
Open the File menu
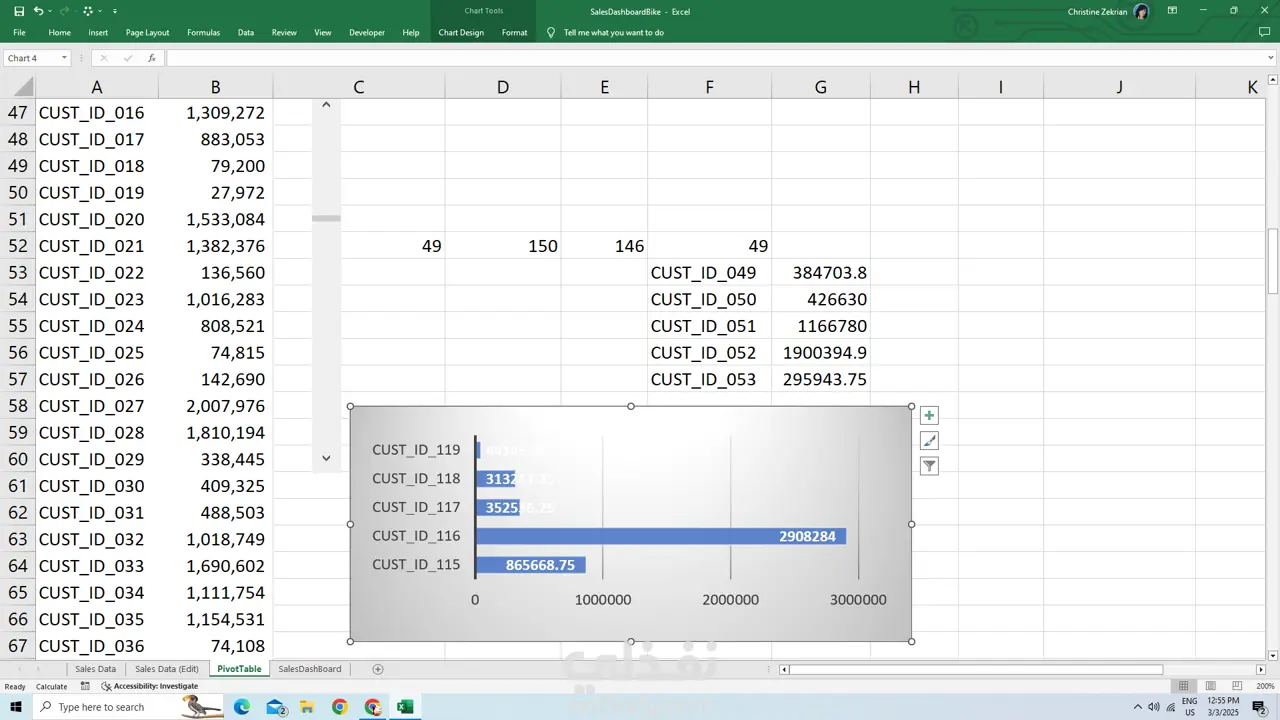(19, 32)
